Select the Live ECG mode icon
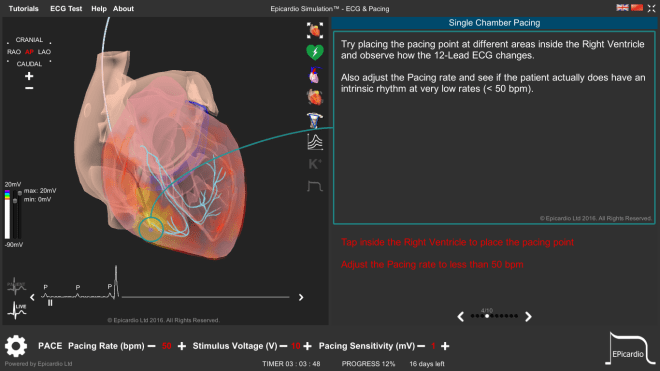Screen dimensions: 660x371 click(17, 310)
